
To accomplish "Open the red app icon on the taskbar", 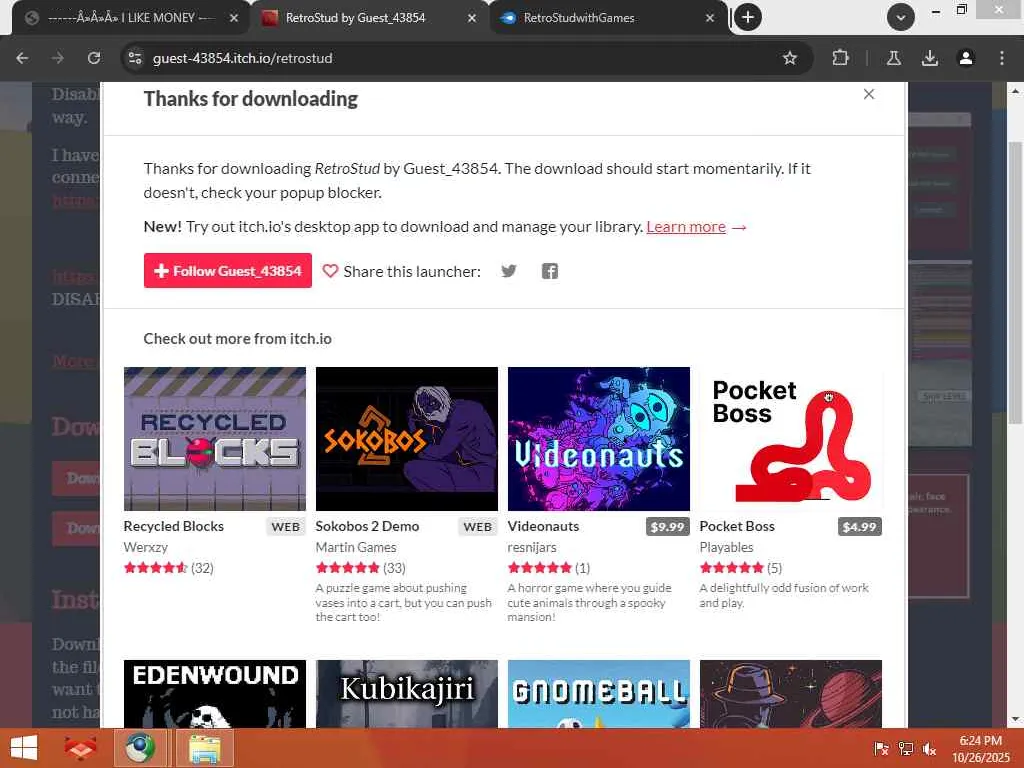I will [80, 748].
